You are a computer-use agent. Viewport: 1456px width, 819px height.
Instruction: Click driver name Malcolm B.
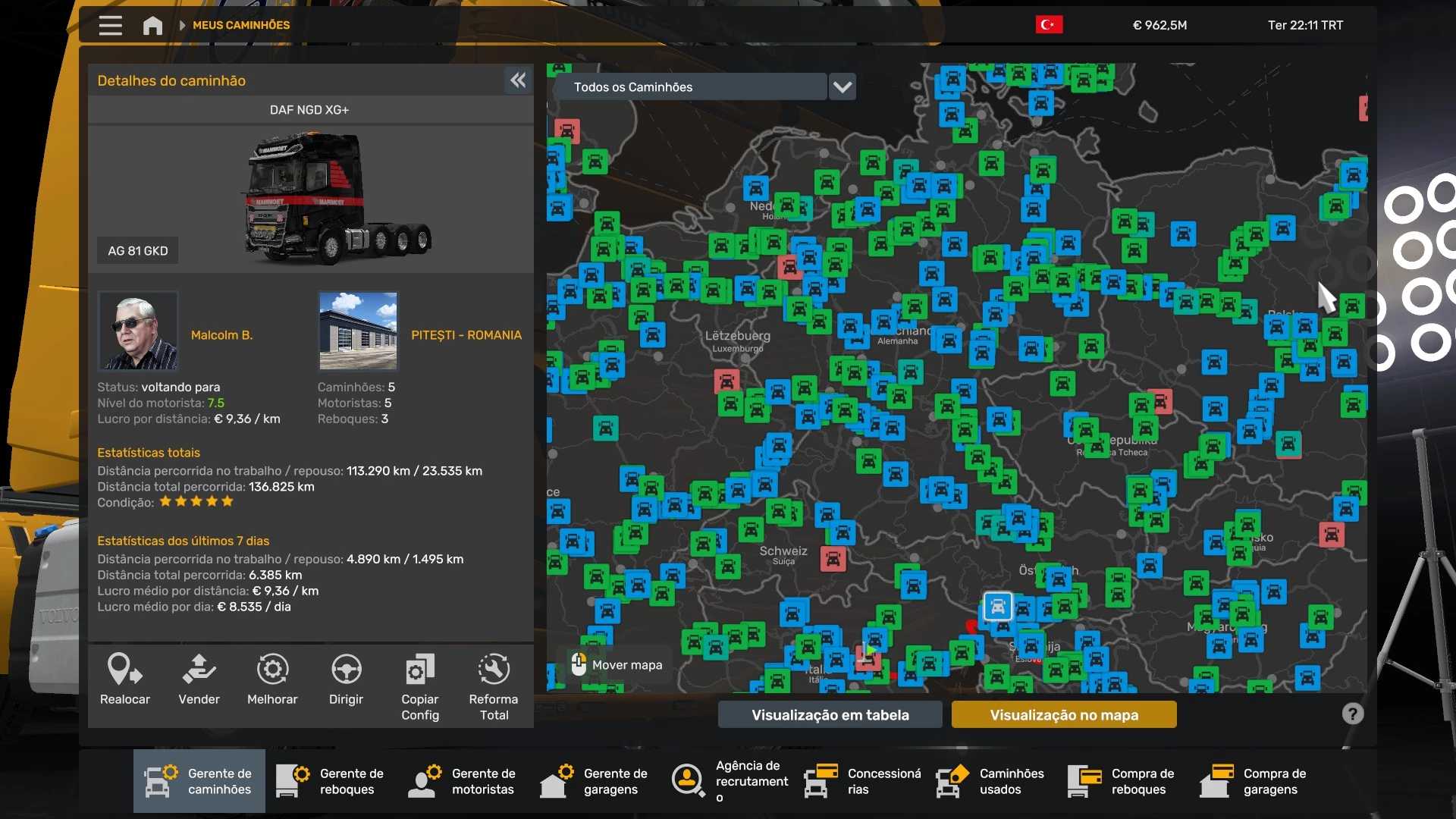(221, 334)
